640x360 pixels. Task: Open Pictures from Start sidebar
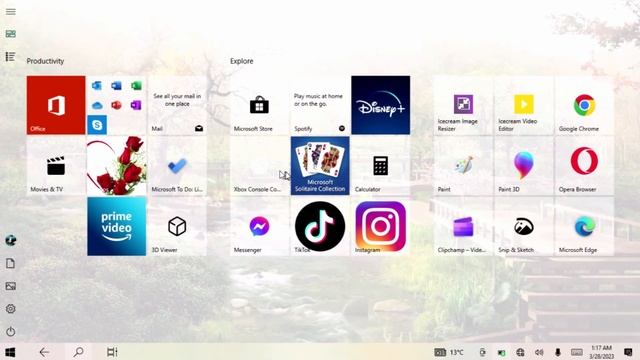pyautogui.click(x=11, y=286)
